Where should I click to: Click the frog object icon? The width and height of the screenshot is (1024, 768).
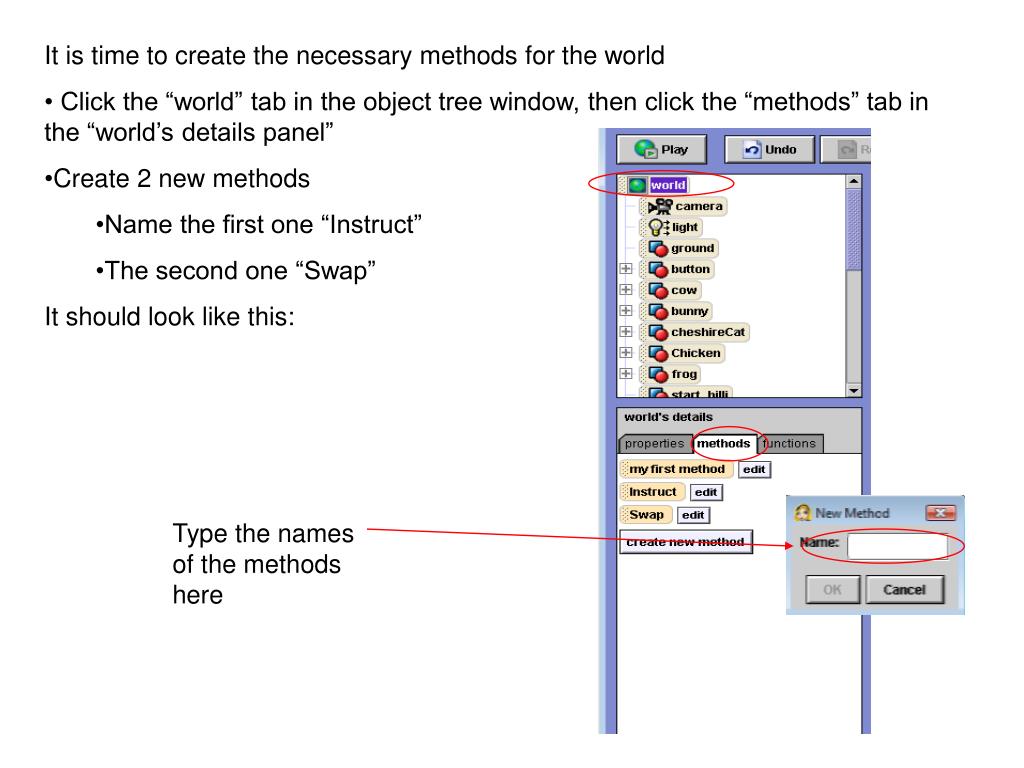point(658,374)
